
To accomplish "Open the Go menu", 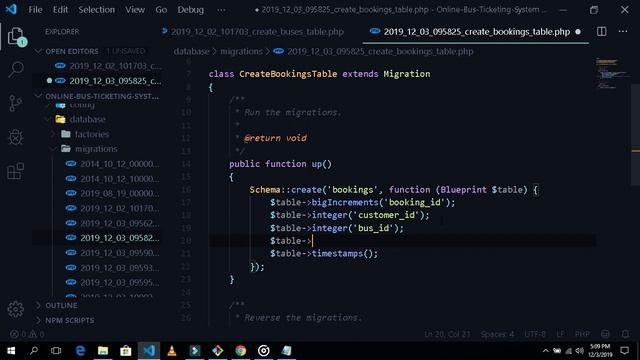I will pyautogui.click(x=161, y=9).
